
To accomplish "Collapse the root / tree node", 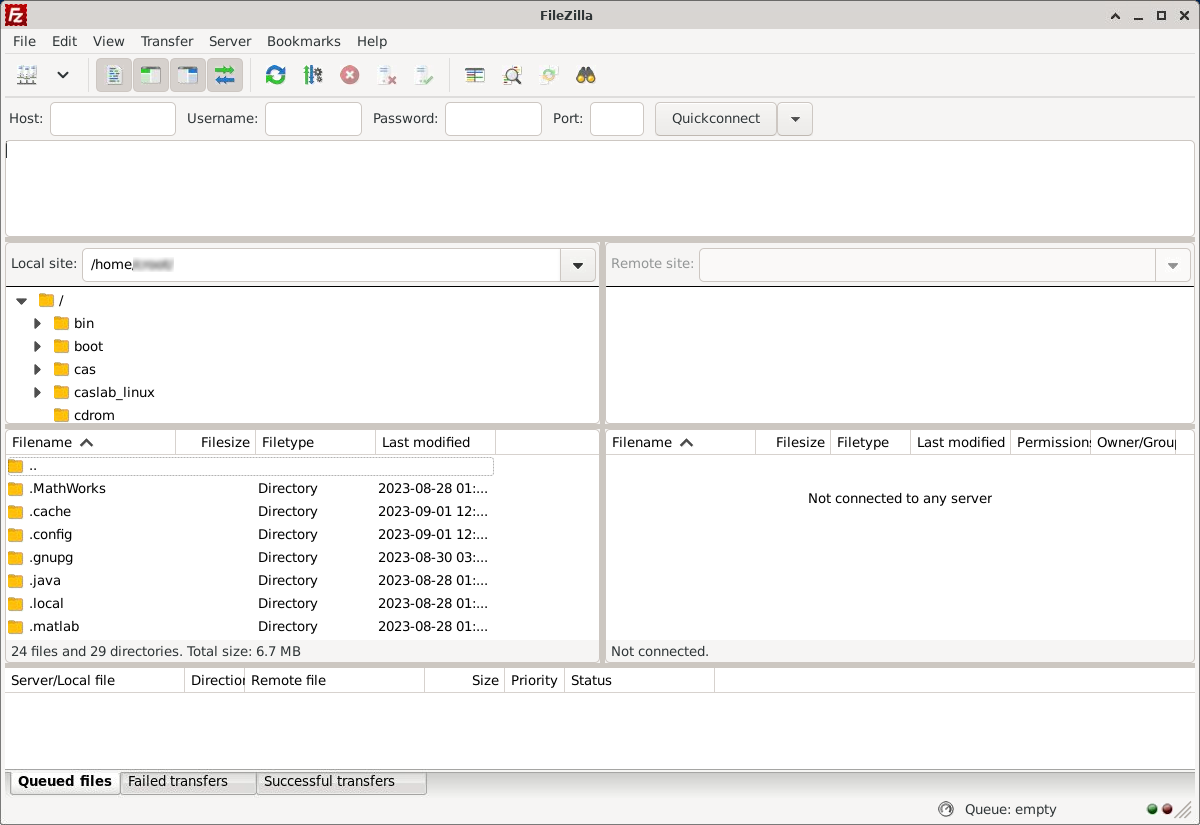I will click(21, 300).
